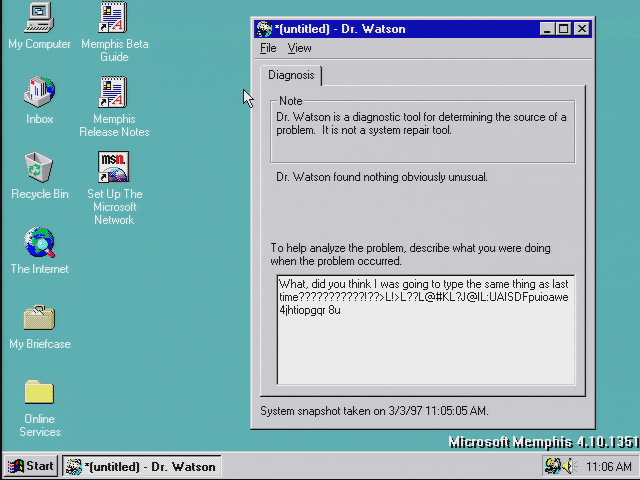Minimize the Dr. Watson window
The image size is (640, 480).
click(x=547, y=29)
